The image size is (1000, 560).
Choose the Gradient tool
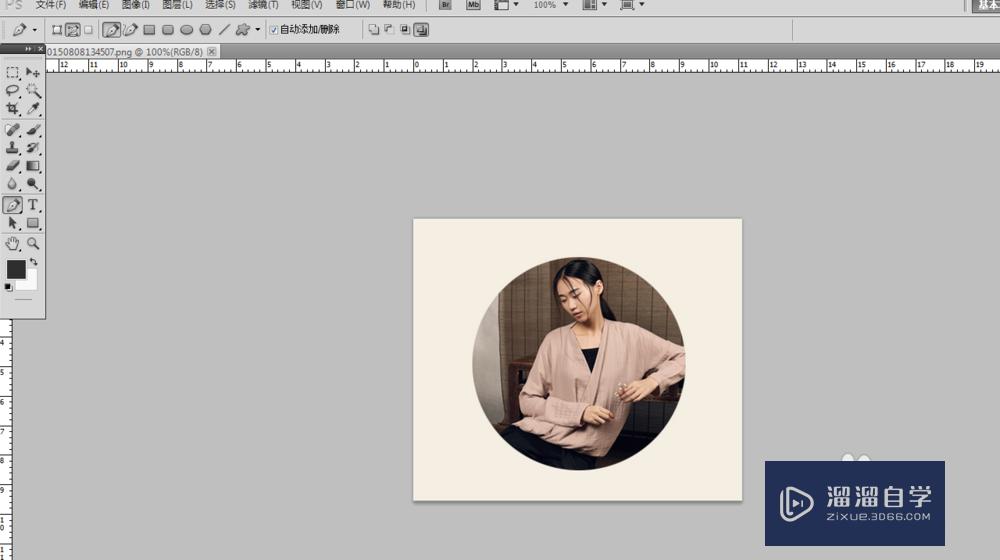pos(33,166)
